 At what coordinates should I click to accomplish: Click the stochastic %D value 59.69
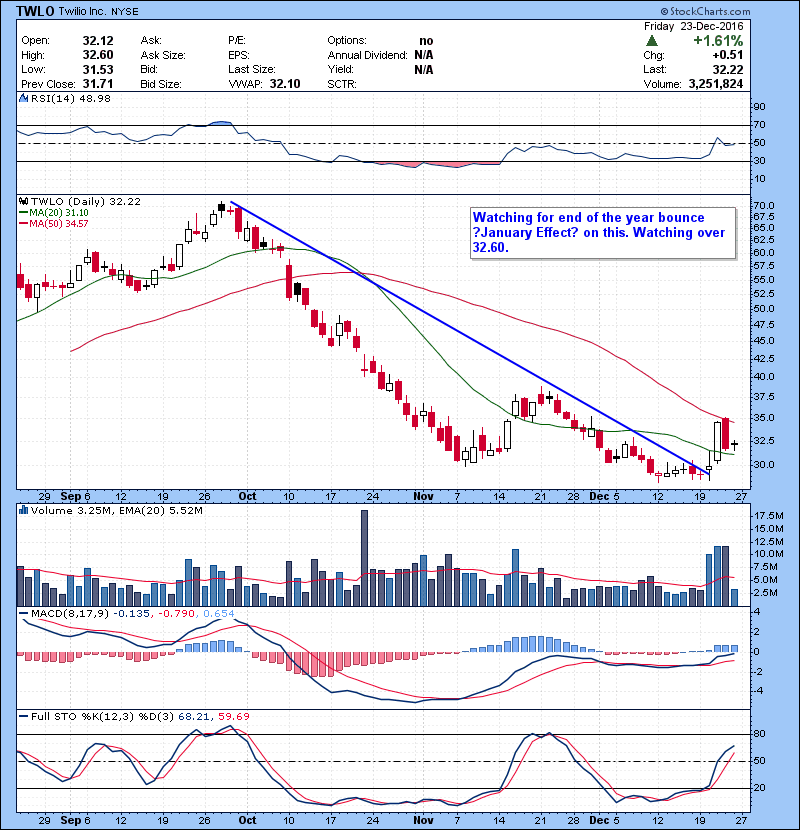(233, 716)
